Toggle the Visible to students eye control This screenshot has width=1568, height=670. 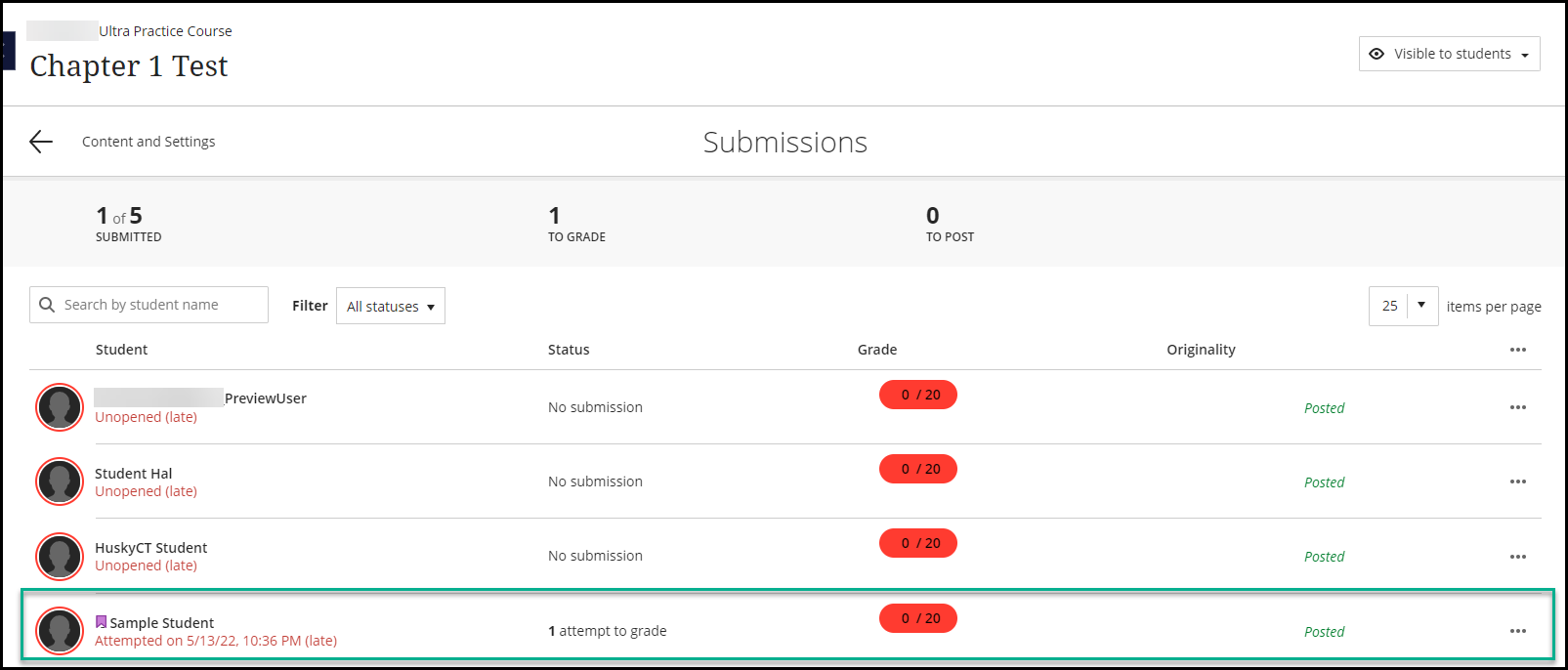[x=1377, y=54]
